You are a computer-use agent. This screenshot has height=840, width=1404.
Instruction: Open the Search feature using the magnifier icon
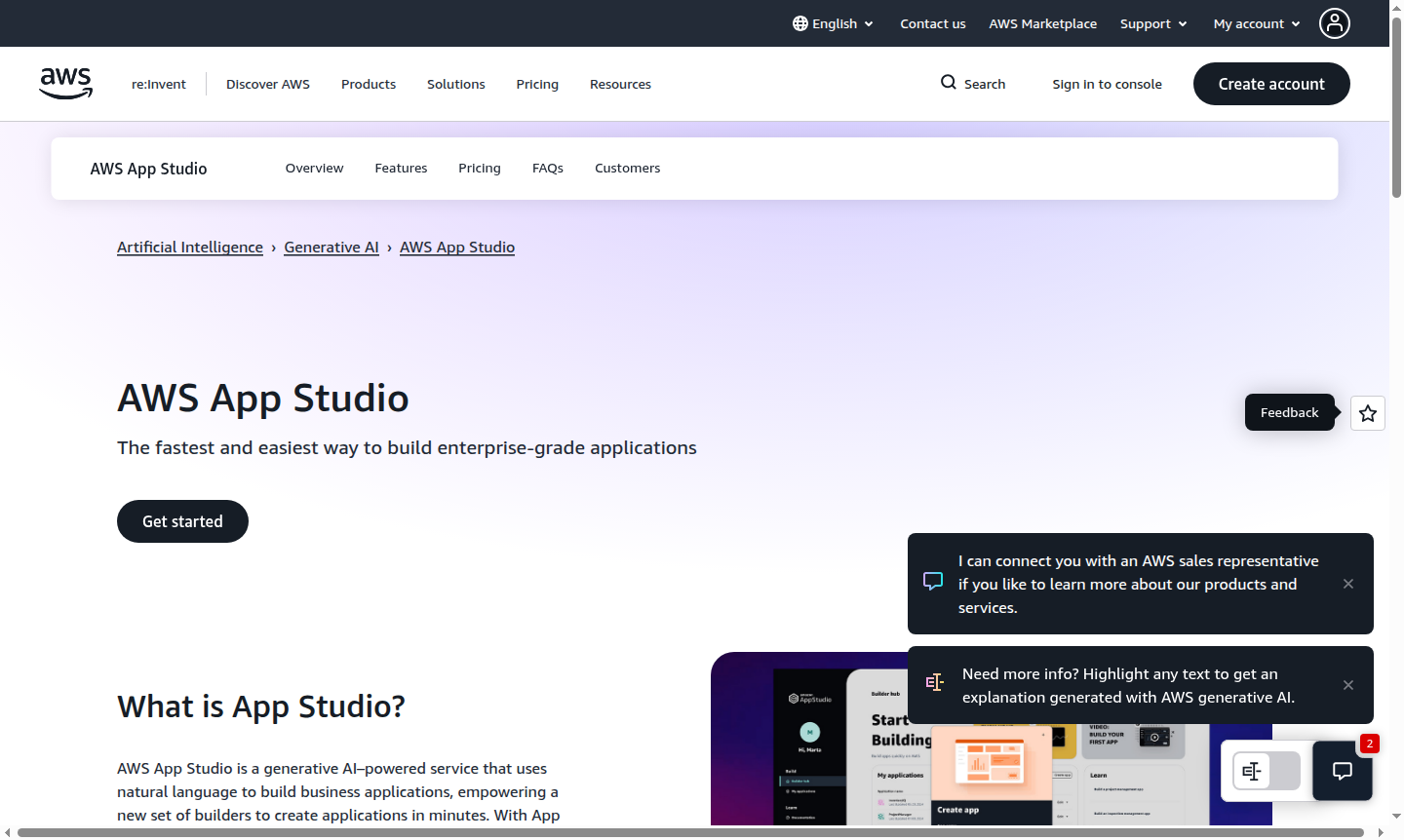click(x=947, y=84)
